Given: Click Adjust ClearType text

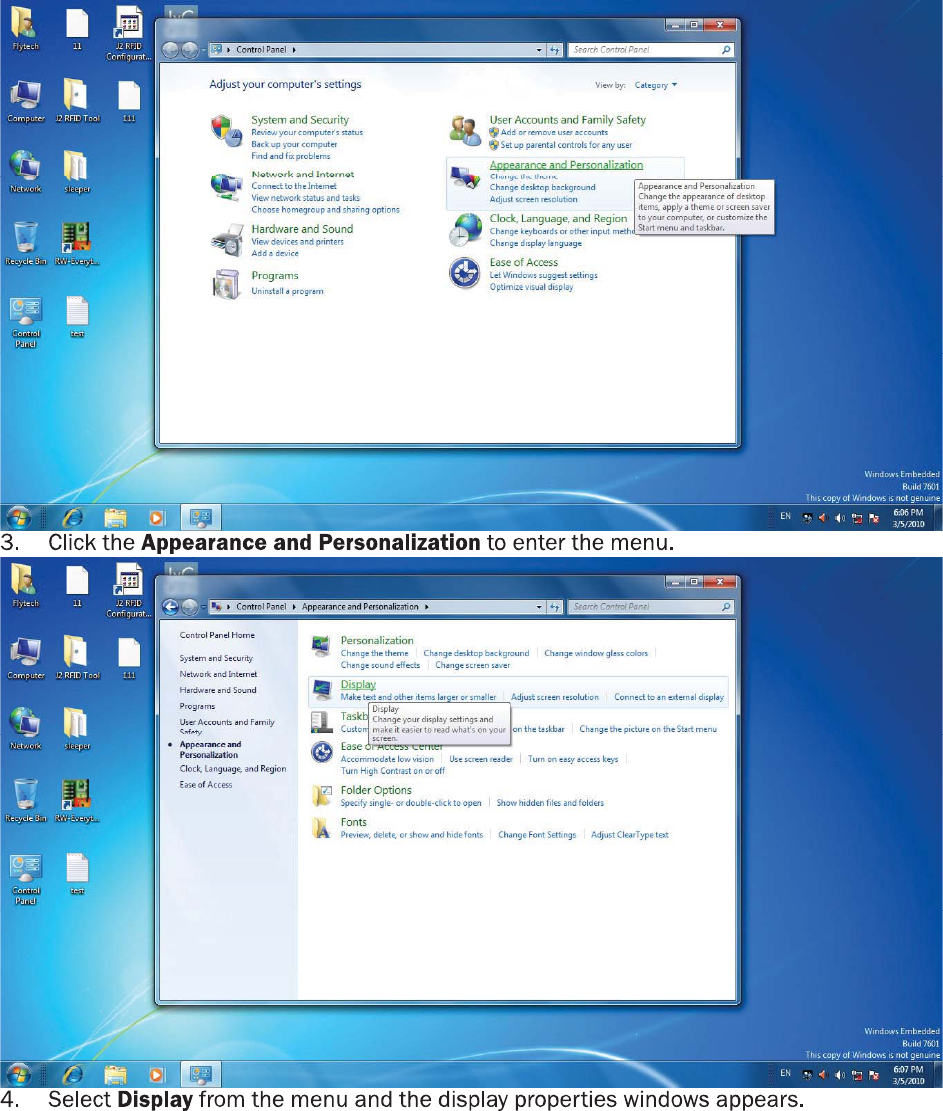Looking at the screenshot, I should pos(630,835).
